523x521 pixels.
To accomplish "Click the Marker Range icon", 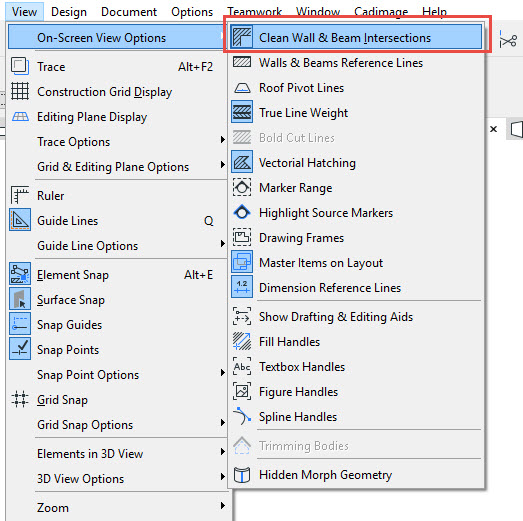I will pyautogui.click(x=242, y=187).
